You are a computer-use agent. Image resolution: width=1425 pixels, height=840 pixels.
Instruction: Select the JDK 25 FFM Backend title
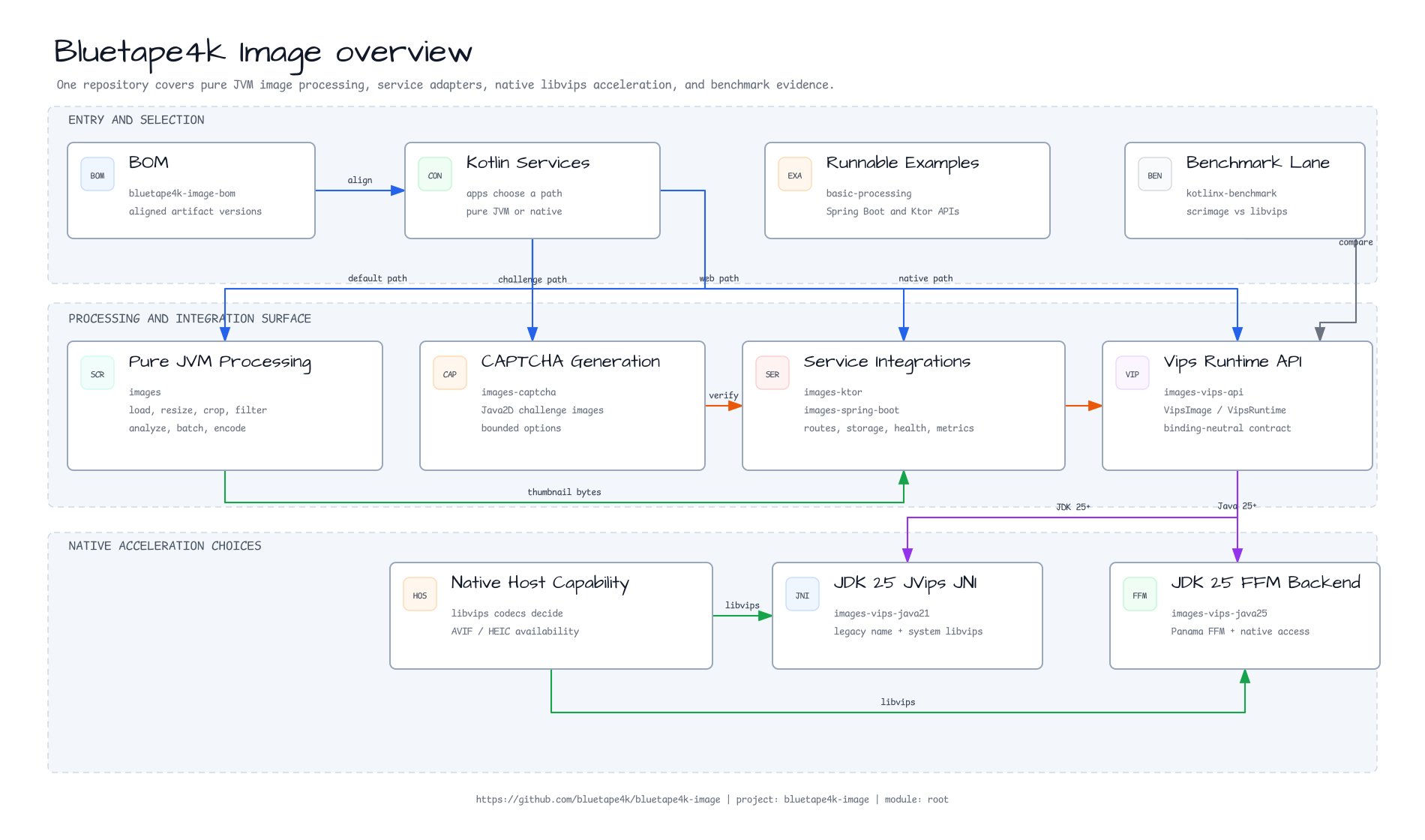click(1265, 583)
